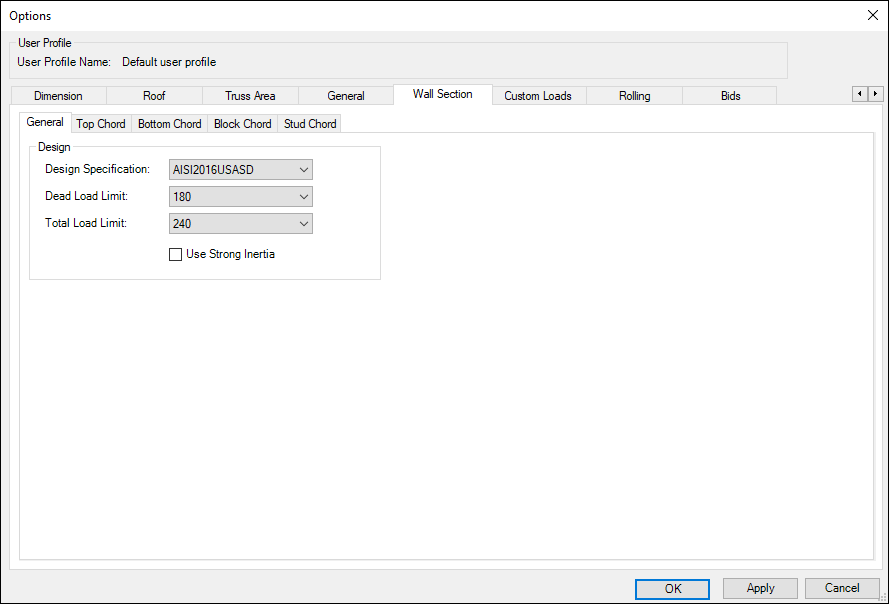This screenshot has width=889, height=604.
Task: Close the Options dialog window
Action: coord(871,15)
